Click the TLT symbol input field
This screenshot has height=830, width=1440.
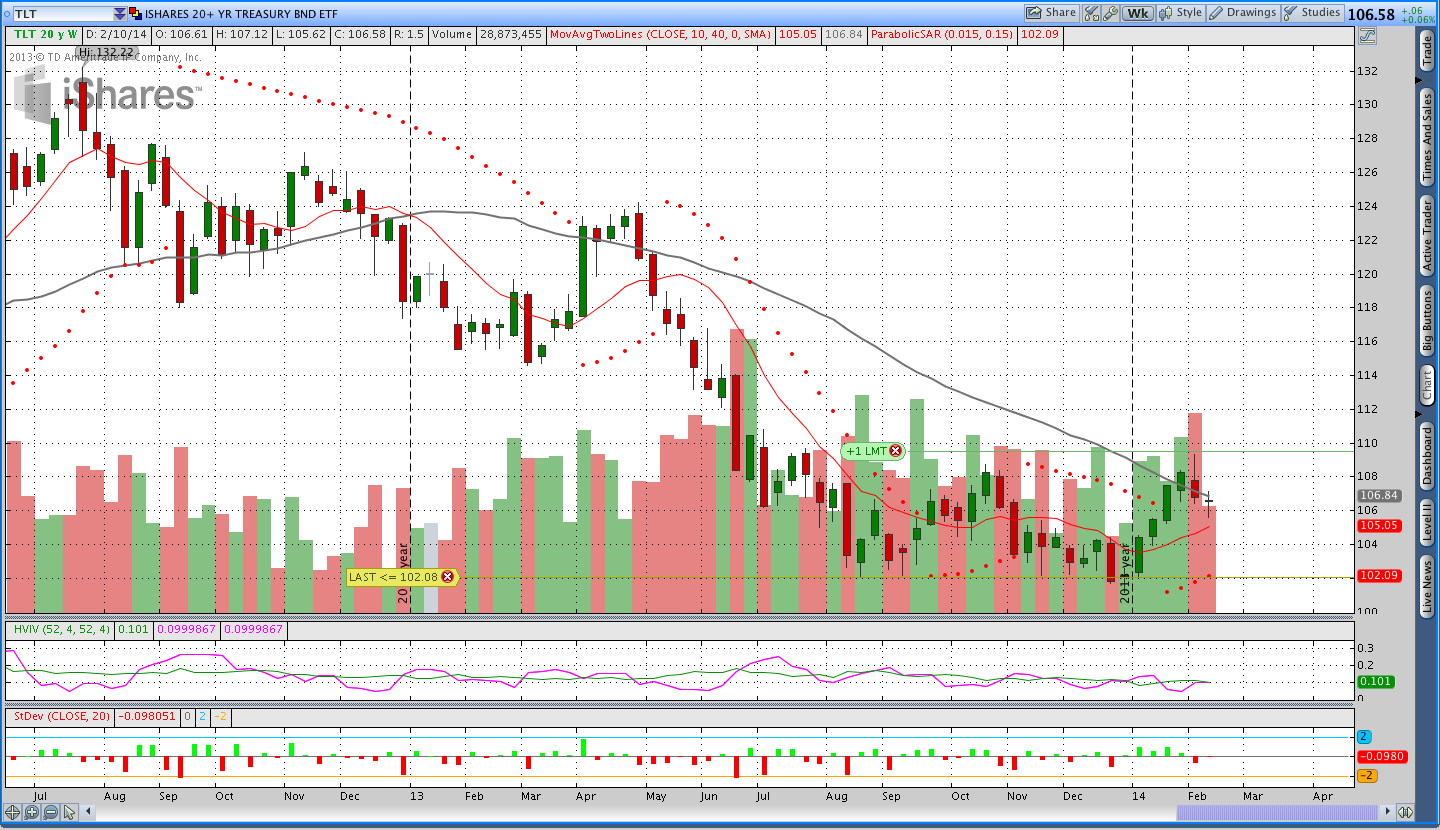pos(62,14)
